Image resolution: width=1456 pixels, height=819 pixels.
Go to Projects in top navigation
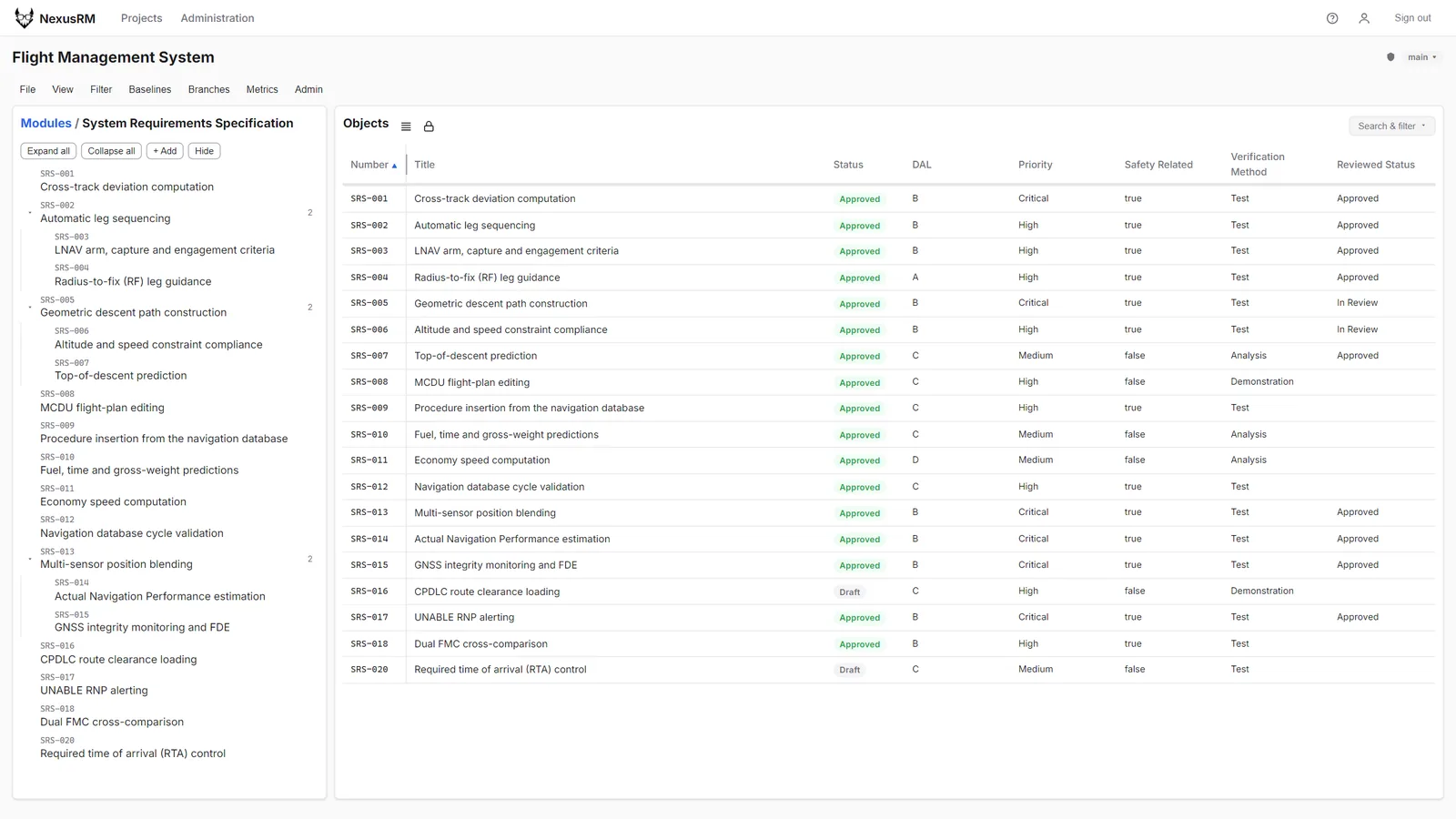tap(141, 18)
